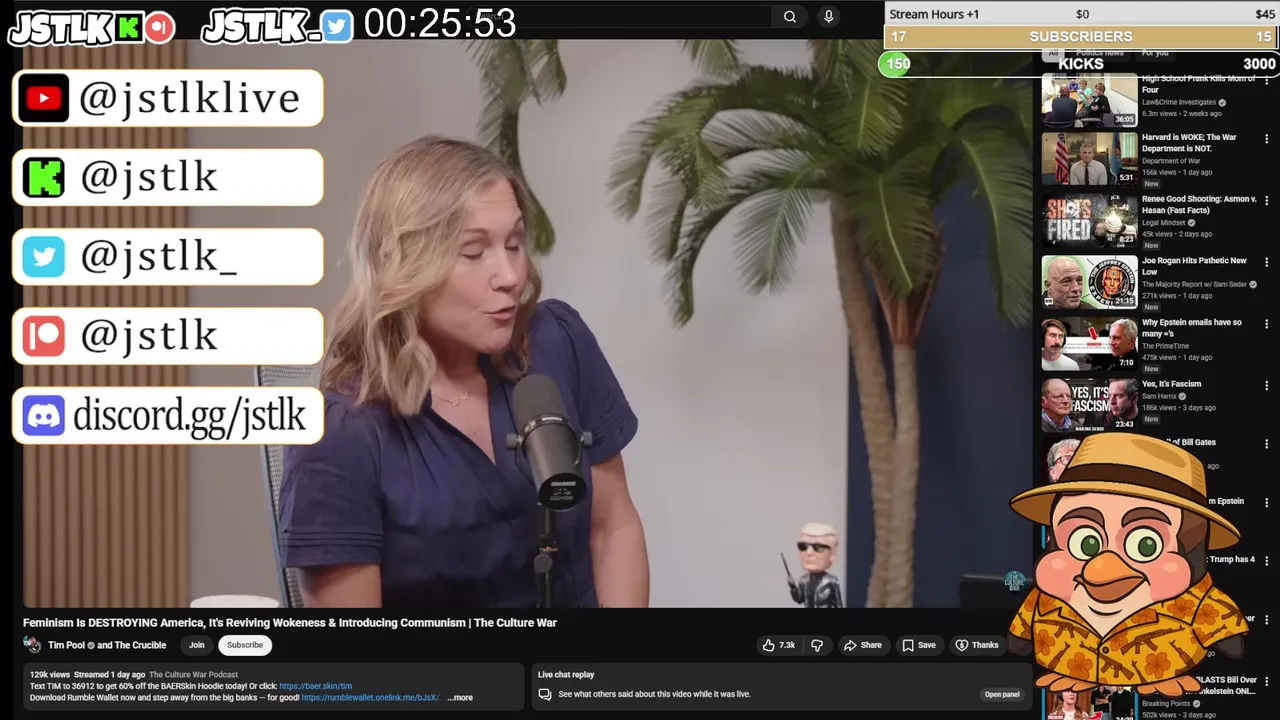
Task: Click the live chat replay icon
Action: point(545,694)
